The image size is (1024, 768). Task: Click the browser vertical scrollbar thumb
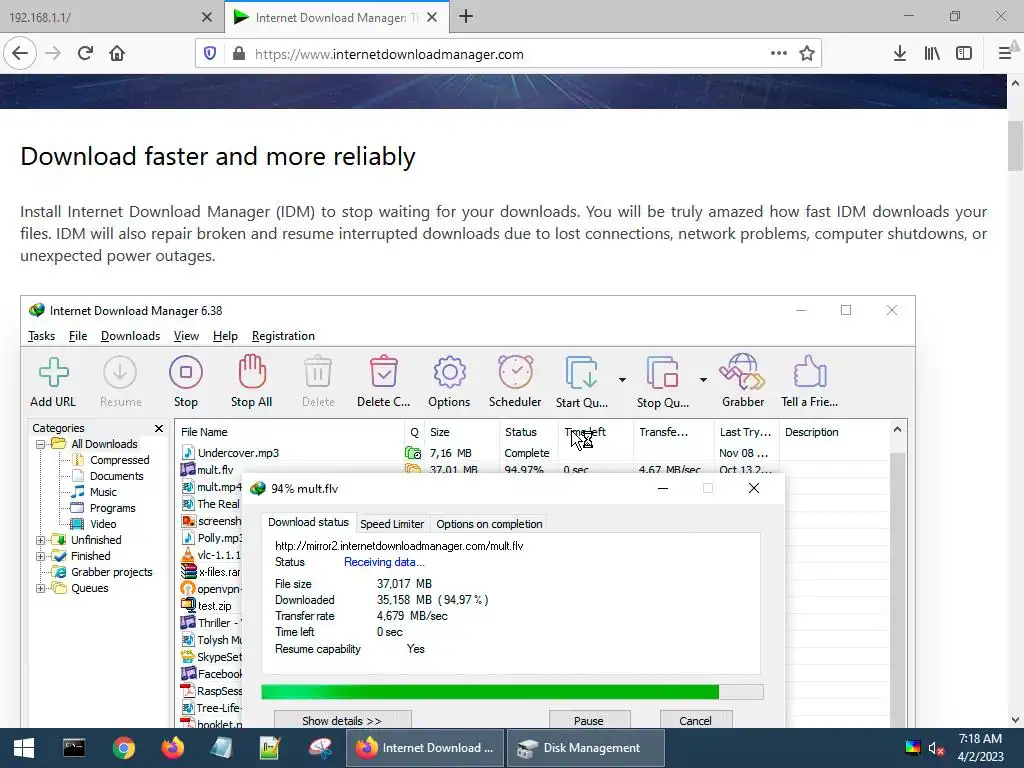[x=1015, y=146]
